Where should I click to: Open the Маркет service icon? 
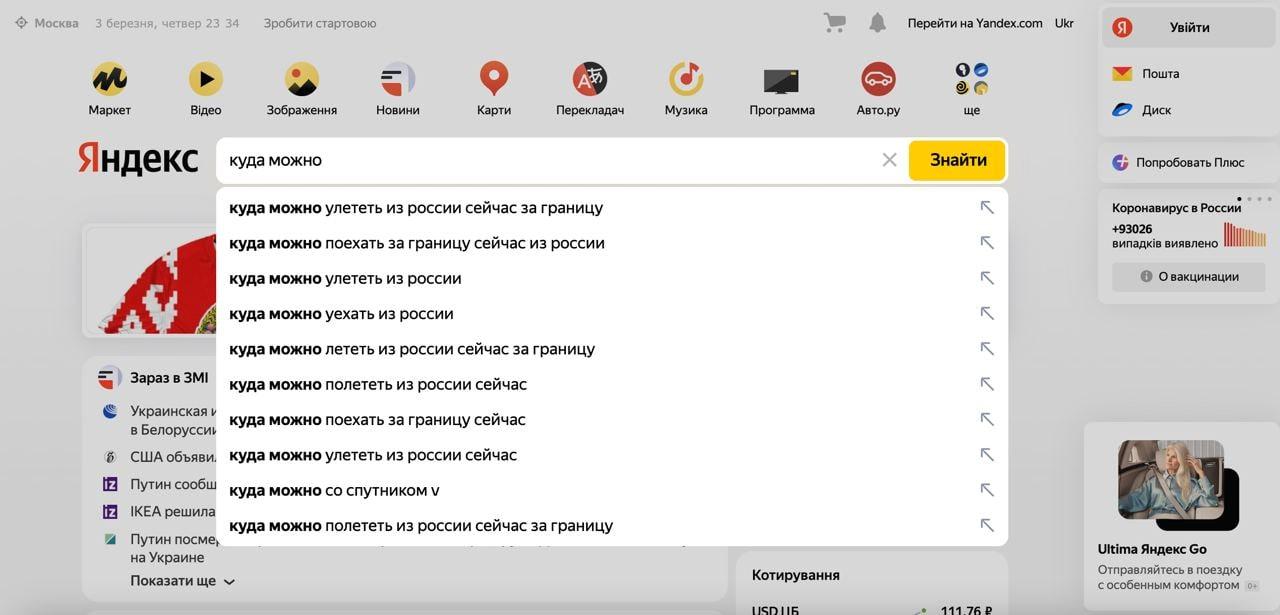coord(109,79)
